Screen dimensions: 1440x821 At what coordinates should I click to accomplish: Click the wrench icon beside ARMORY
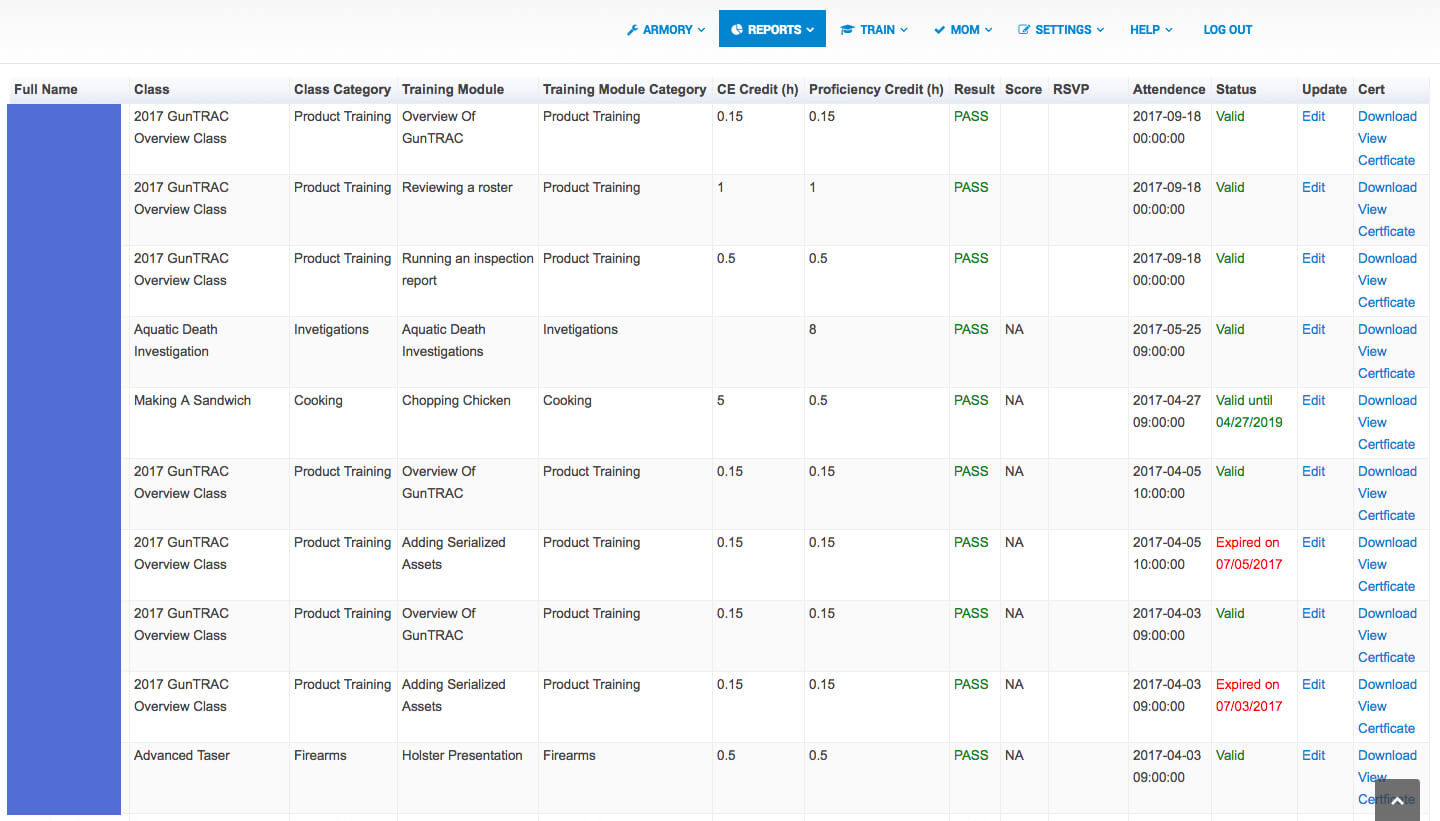point(632,30)
